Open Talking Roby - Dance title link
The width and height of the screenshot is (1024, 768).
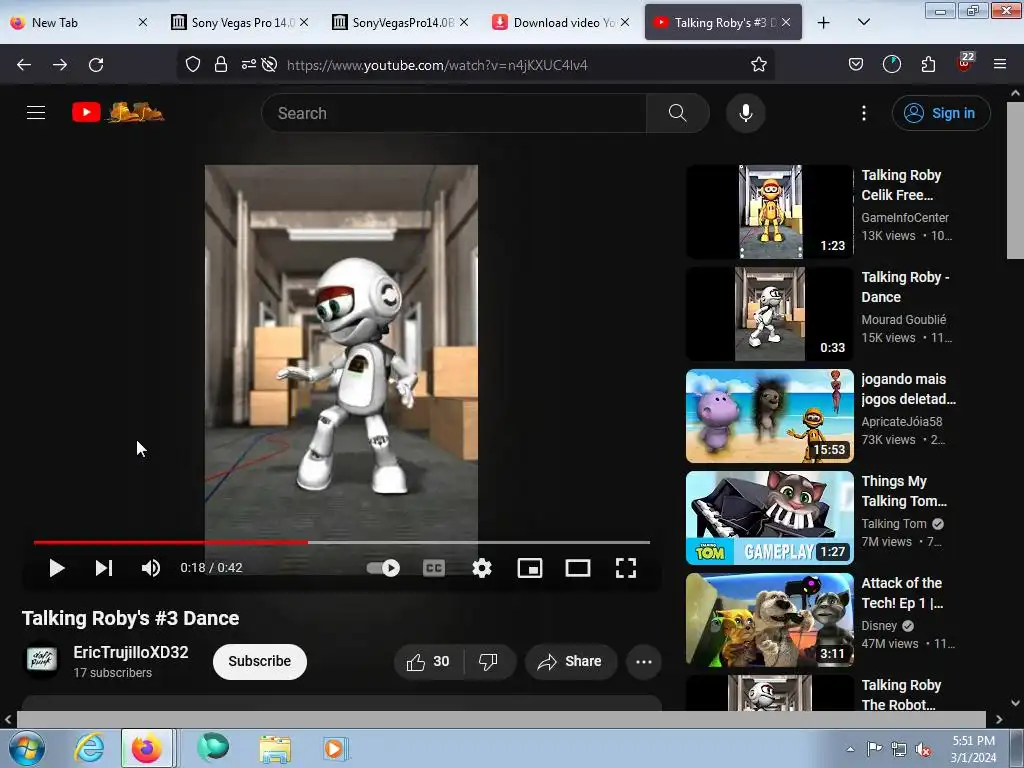905,287
